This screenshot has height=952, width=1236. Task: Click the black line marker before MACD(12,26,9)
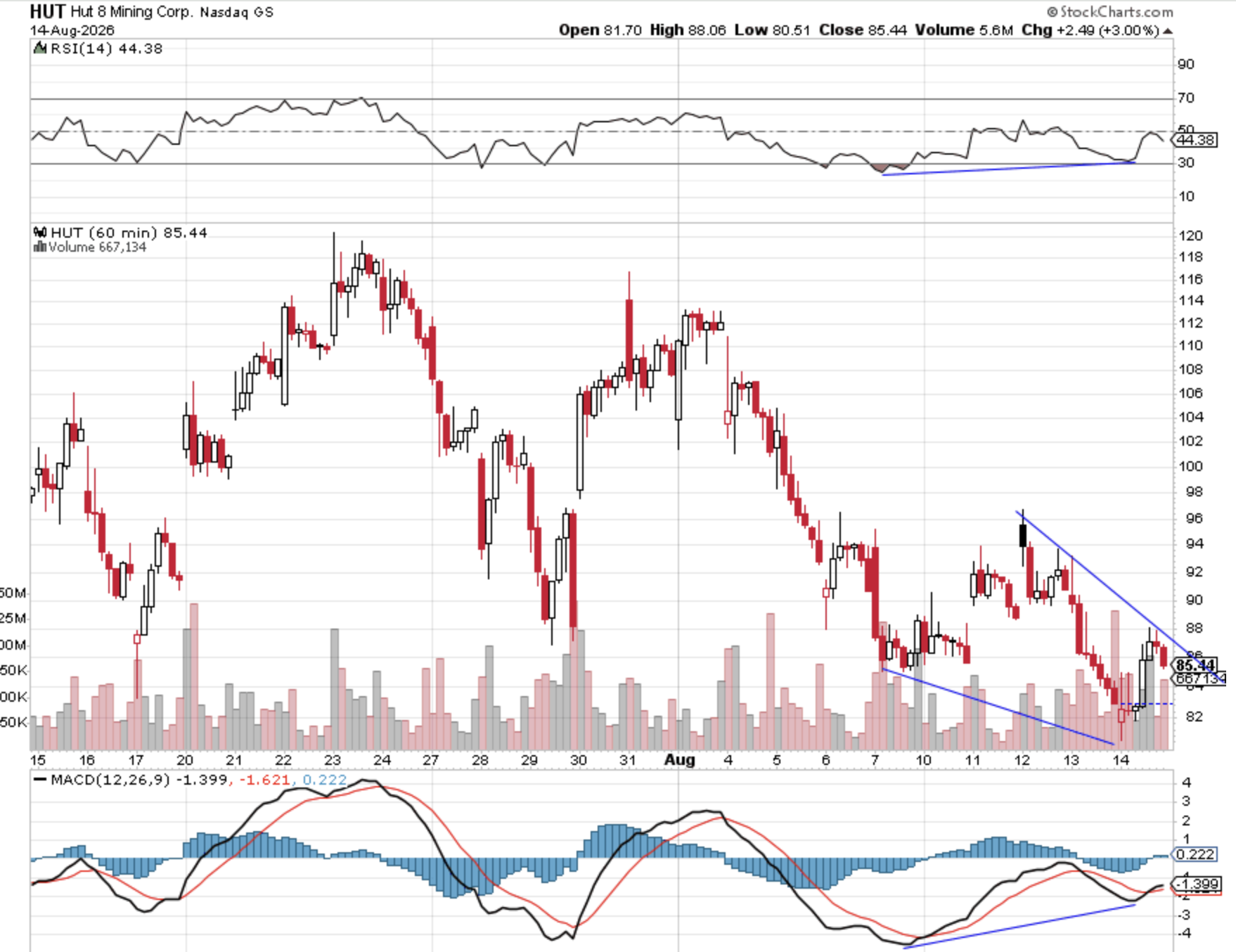pyautogui.click(x=40, y=780)
